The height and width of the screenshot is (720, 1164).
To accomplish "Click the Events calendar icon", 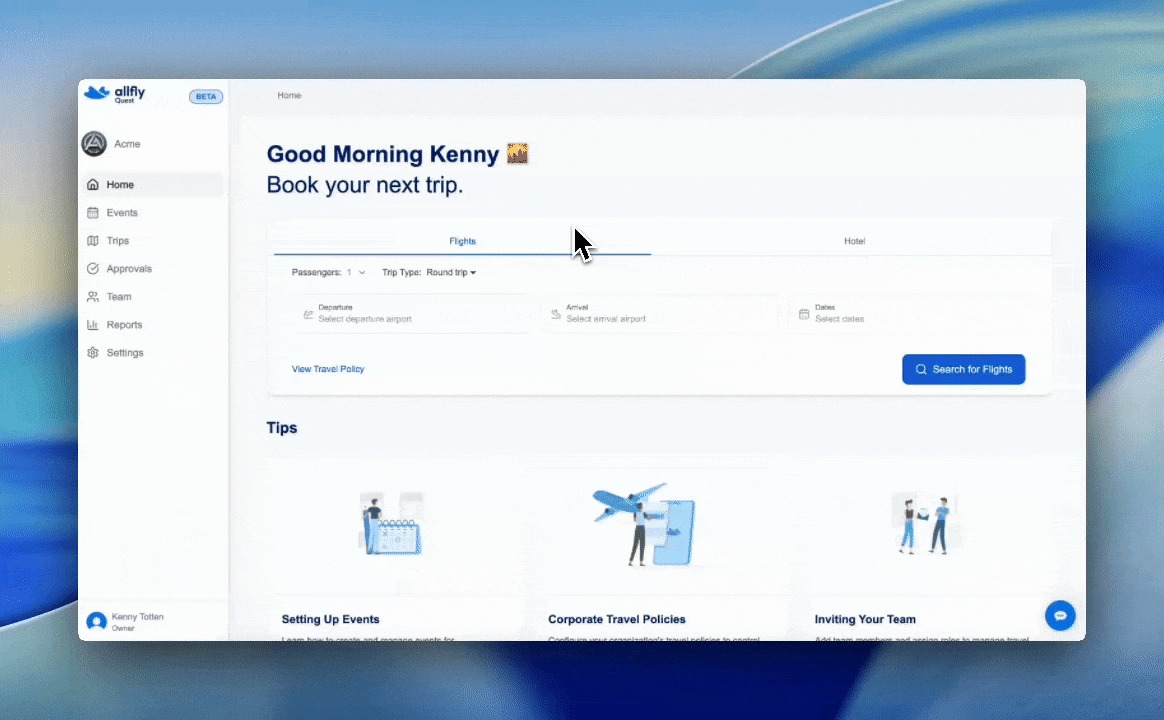I will pyautogui.click(x=93, y=213).
